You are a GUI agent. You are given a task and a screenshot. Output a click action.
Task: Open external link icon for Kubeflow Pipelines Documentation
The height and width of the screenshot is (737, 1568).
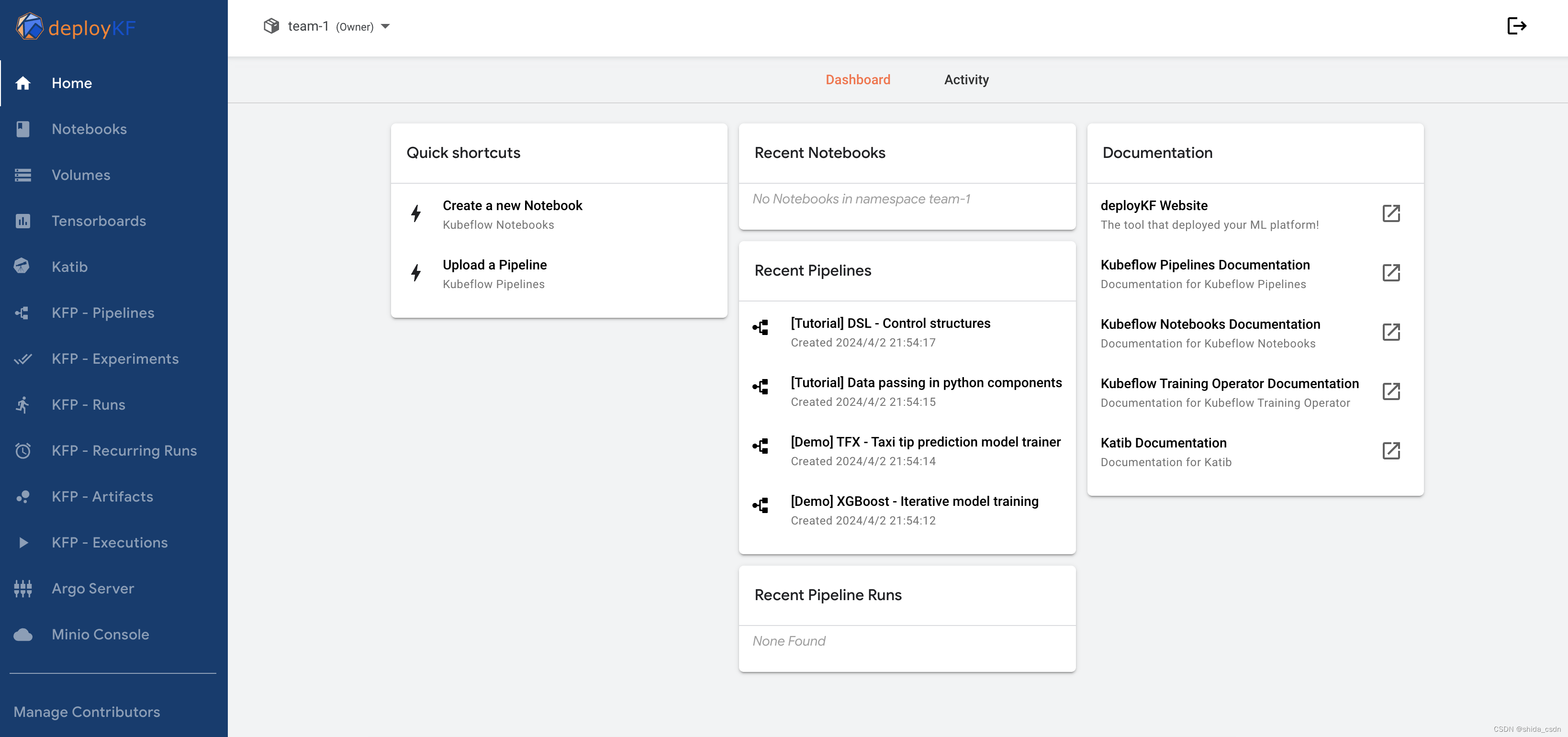pyautogui.click(x=1391, y=273)
